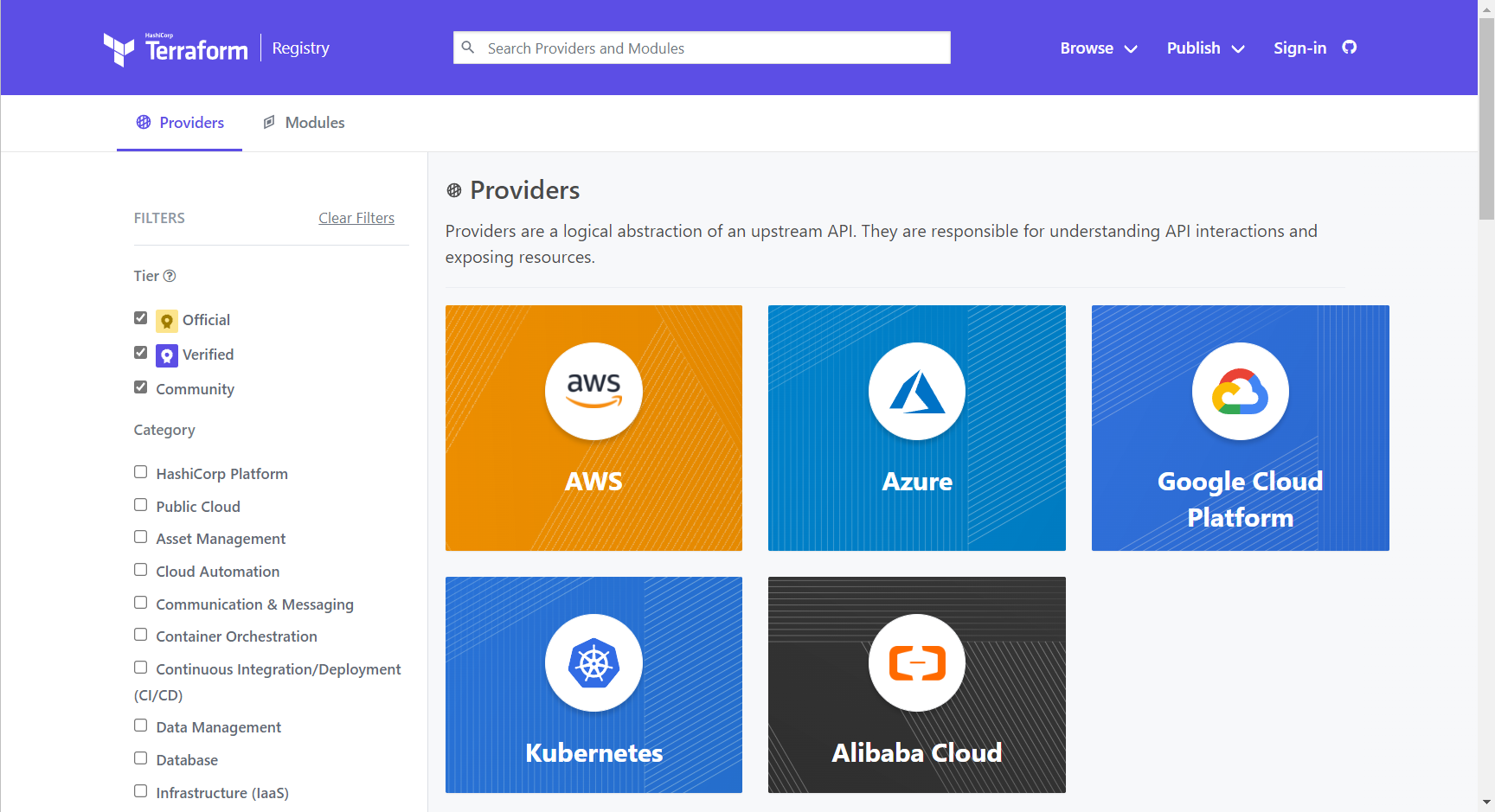
Task: Click the Providers tab globe icon
Action: point(144,122)
